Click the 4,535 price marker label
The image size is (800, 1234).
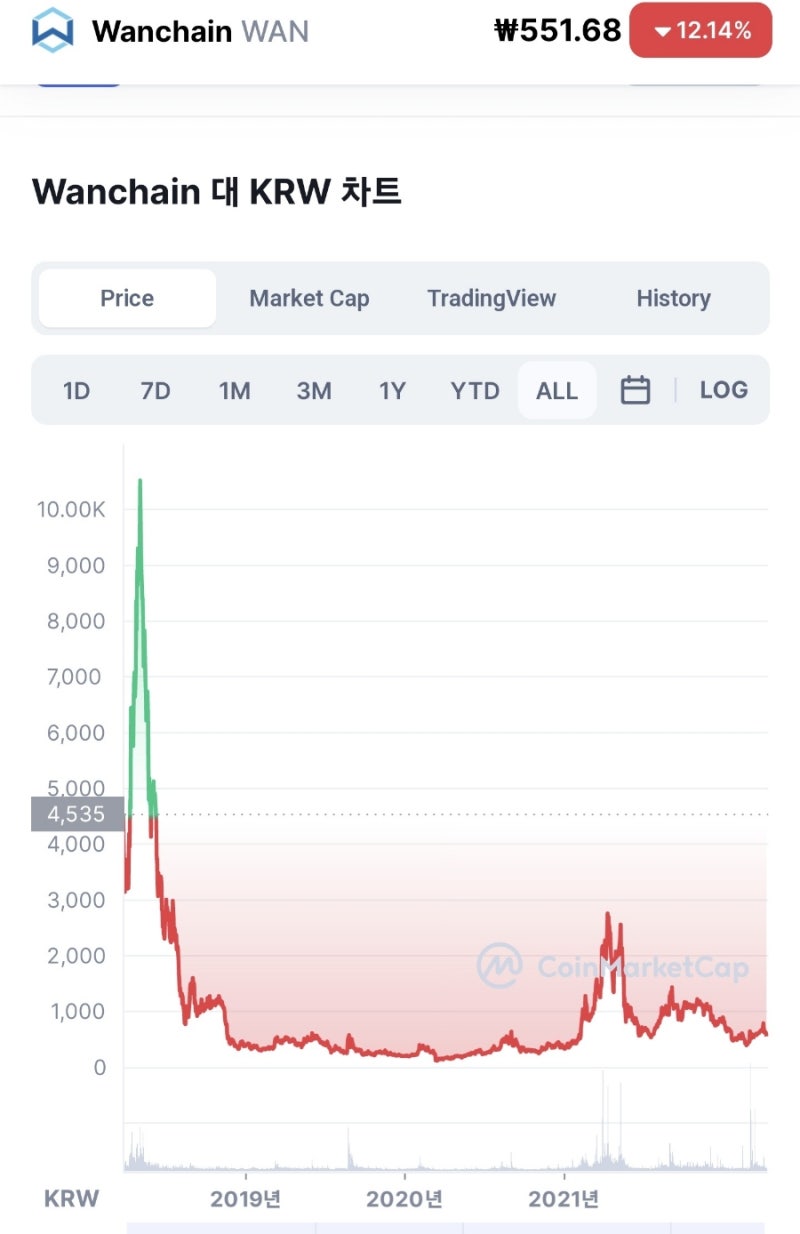(77, 814)
